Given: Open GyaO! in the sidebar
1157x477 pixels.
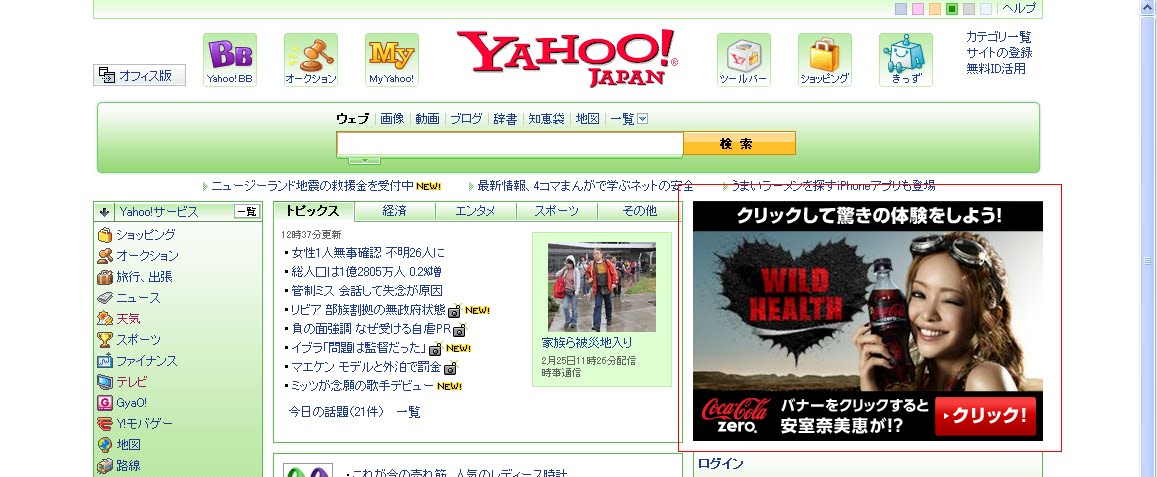Looking at the screenshot, I should (x=122, y=403).
